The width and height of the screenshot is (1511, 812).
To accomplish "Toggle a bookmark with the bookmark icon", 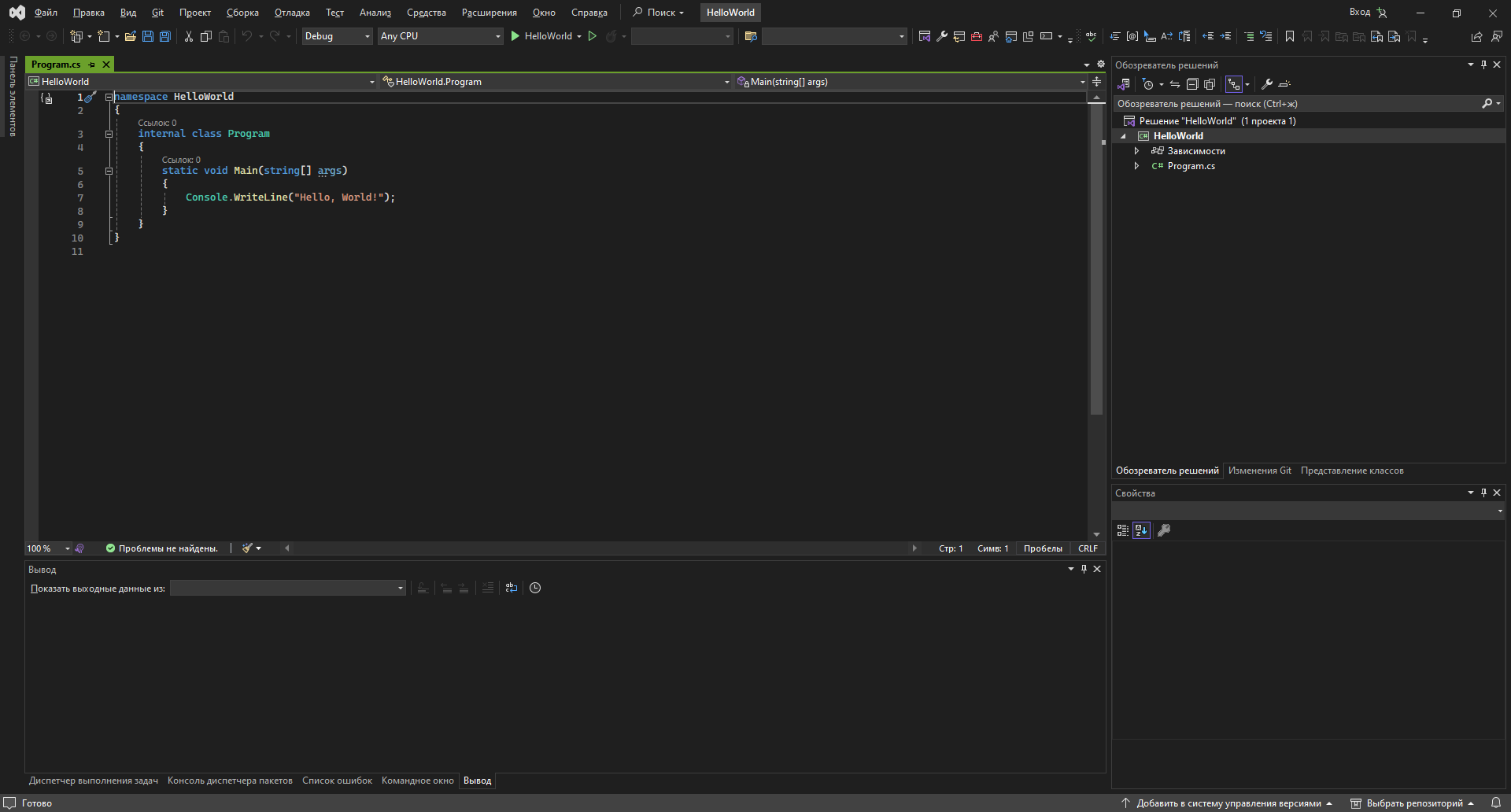I will pos(1290,36).
